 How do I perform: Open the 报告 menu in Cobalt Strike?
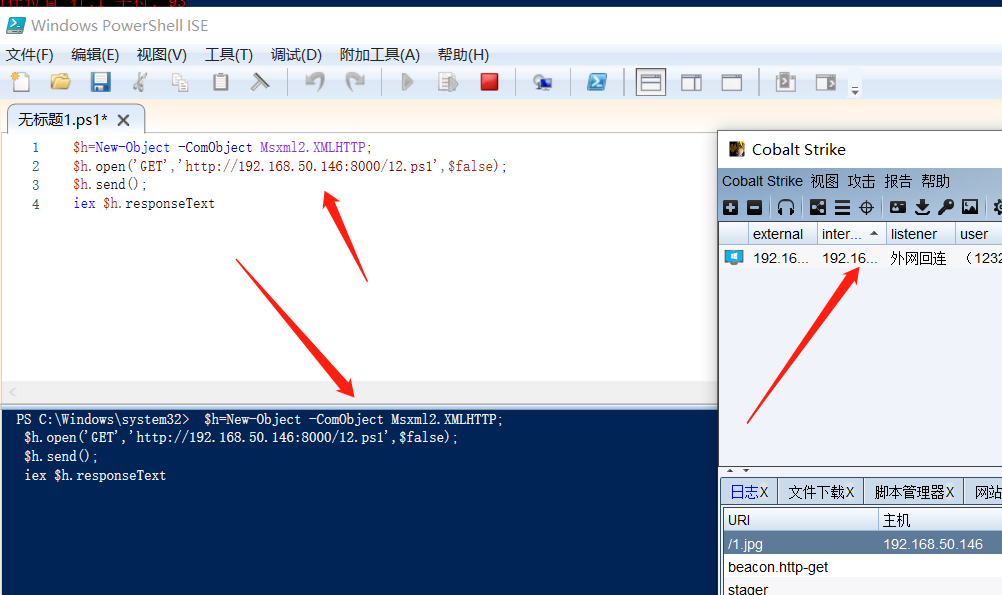click(898, 182)
